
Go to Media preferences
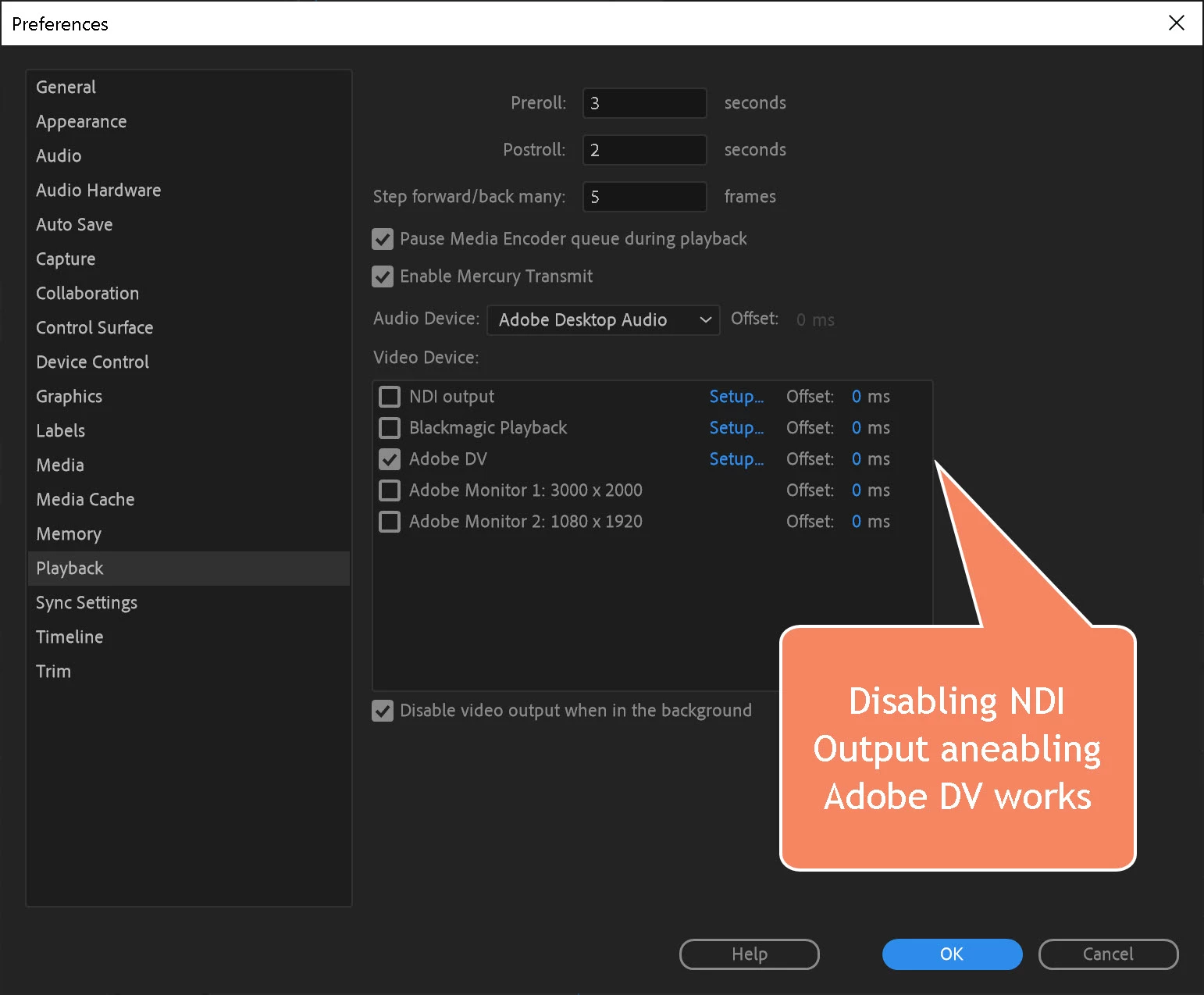point(188,465)
